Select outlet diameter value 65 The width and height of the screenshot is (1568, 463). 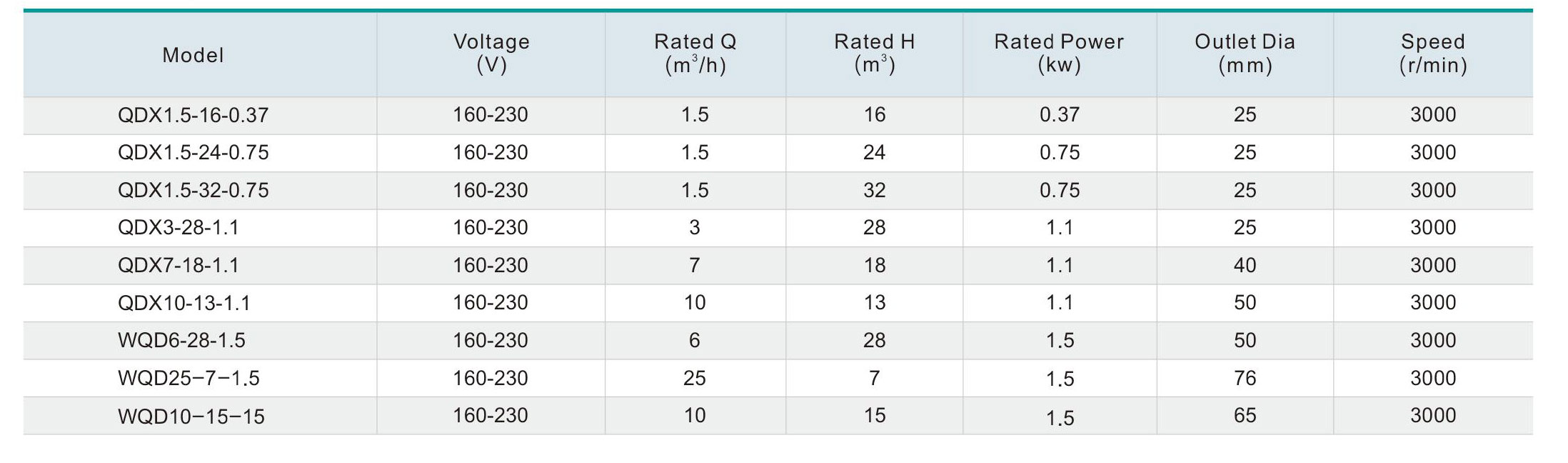click(1245, 416)
